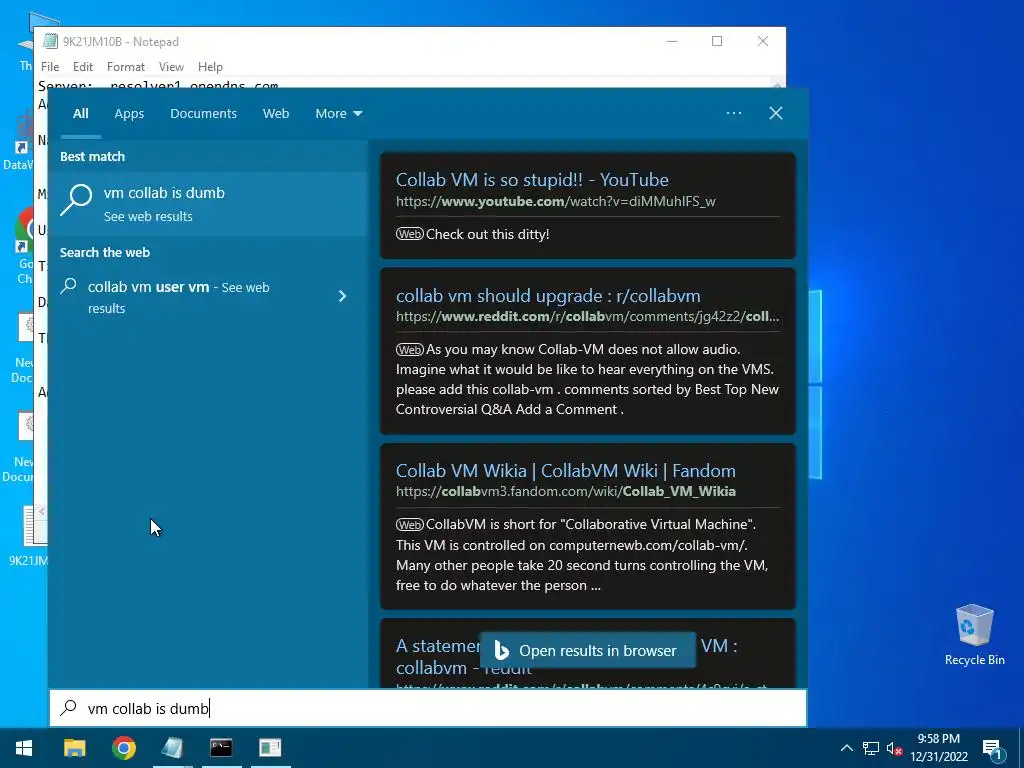Open 'Collab VM Wikia | CollabVM Wiki' result
This screenshot has width=1024, height=768.
click(x=566, y=470)
